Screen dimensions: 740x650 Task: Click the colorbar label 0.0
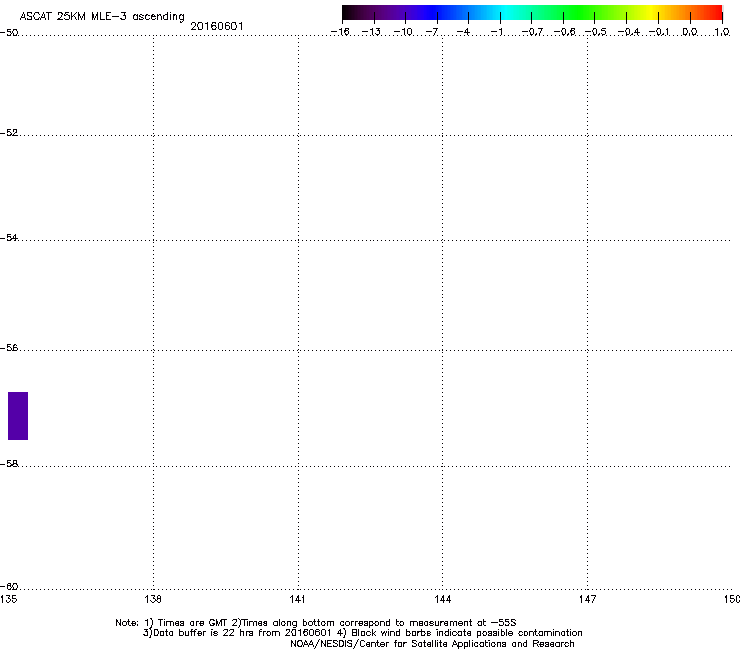[x=690, y=32]
